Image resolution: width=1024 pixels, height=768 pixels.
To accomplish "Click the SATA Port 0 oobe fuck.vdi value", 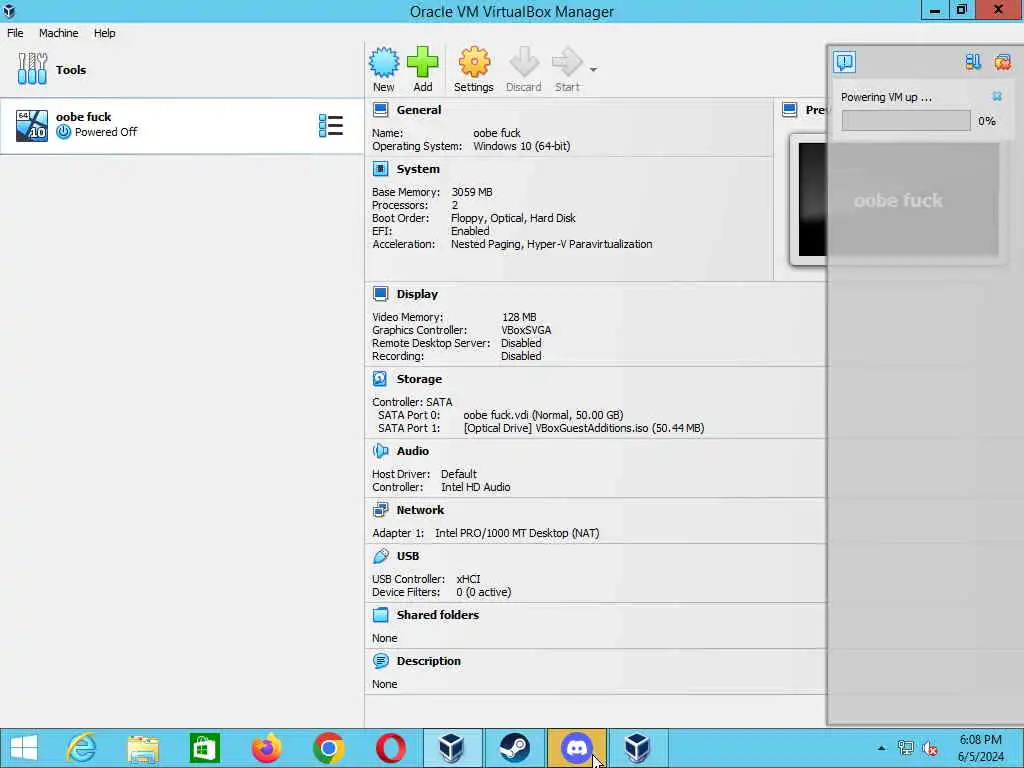I will [543, 415].
